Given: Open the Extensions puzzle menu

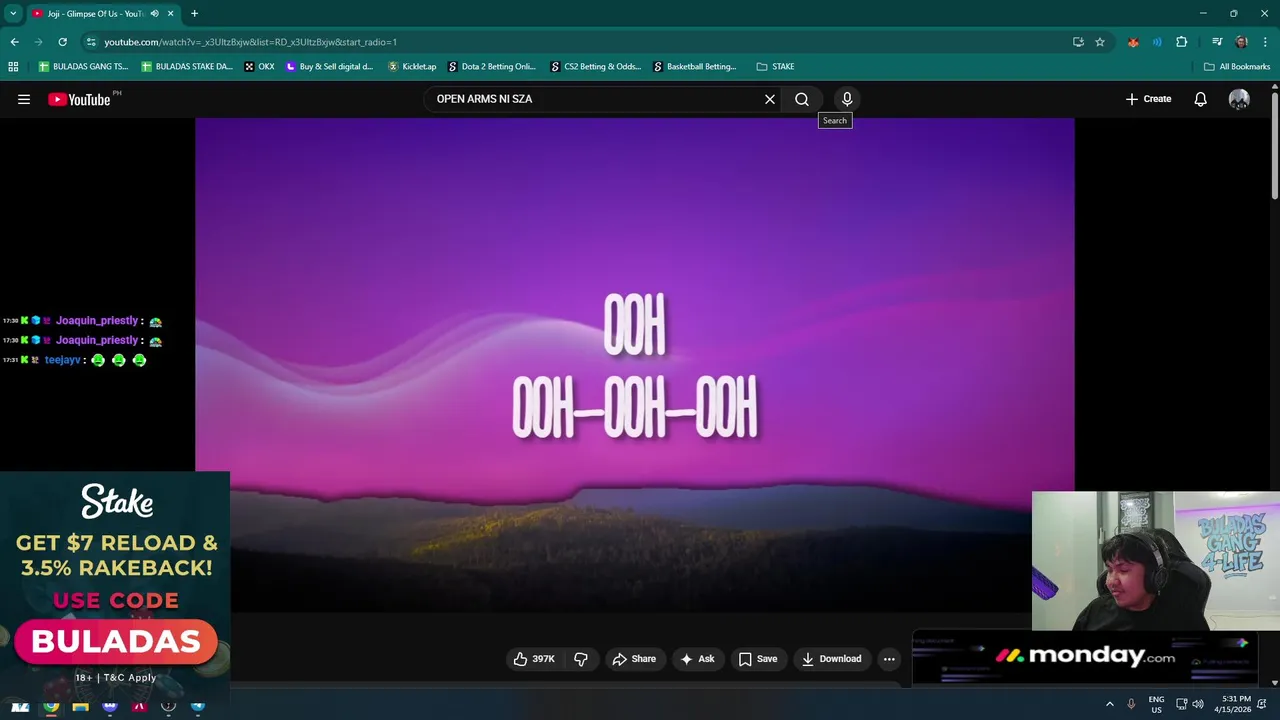Looking at the screenshot, I should point(1182,42).
